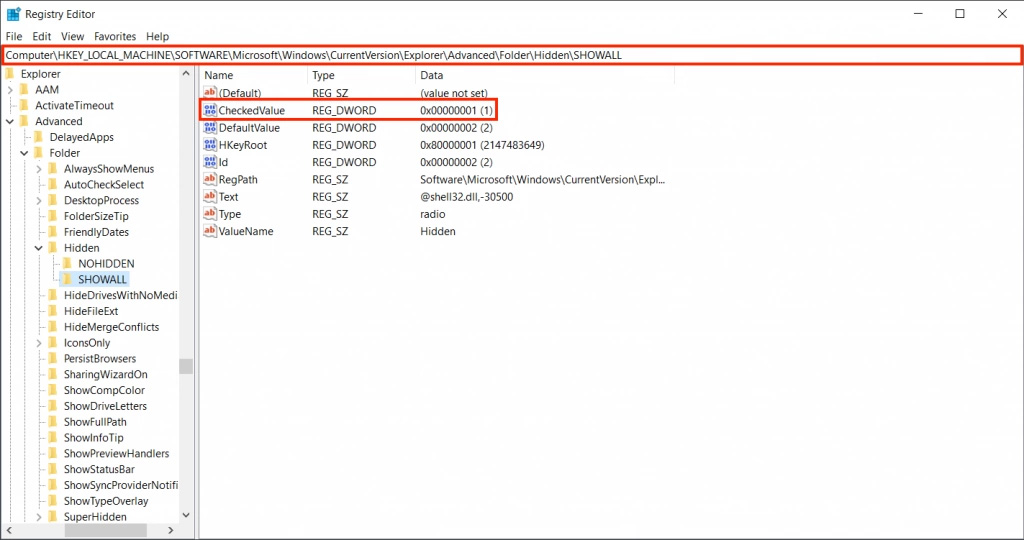Expand the SuperHidden key

click(x=39, y=516)
